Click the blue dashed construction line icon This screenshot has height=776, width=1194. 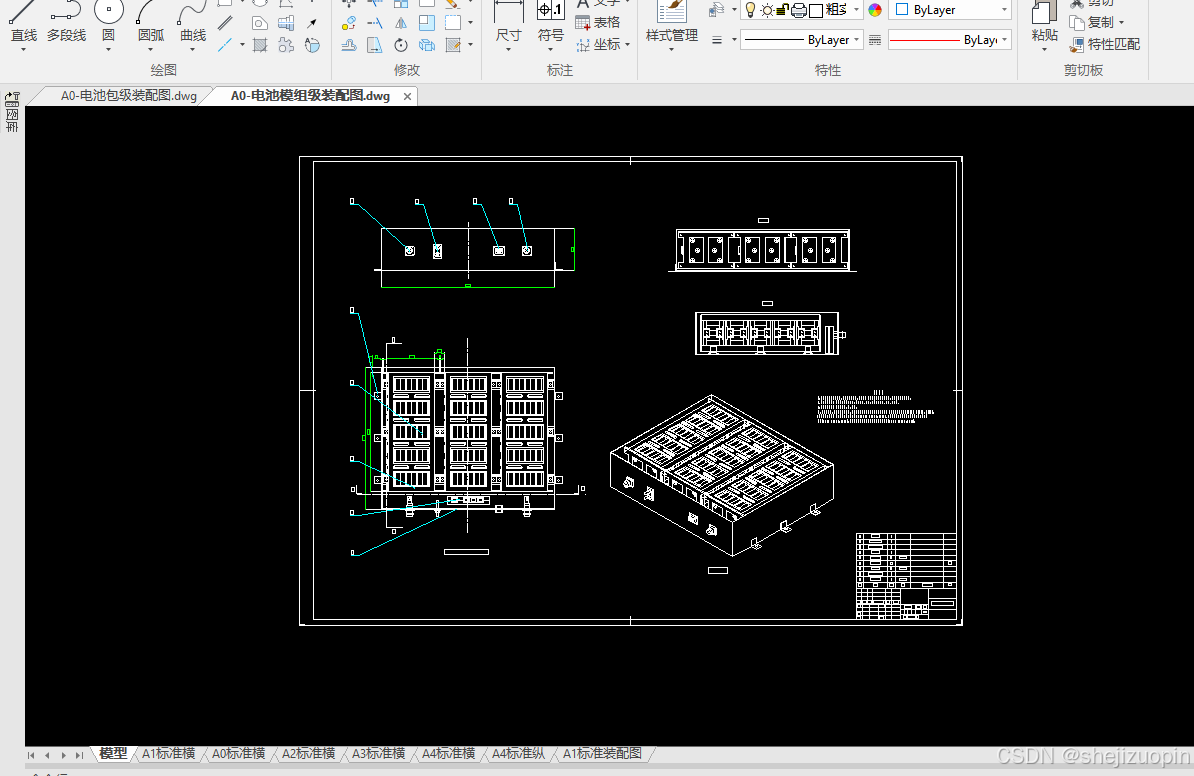tap(225, 45)
